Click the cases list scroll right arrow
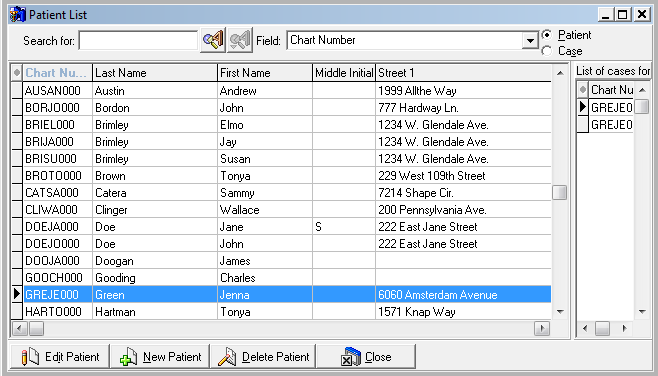The image size is (658, 376). coord(624,329)
